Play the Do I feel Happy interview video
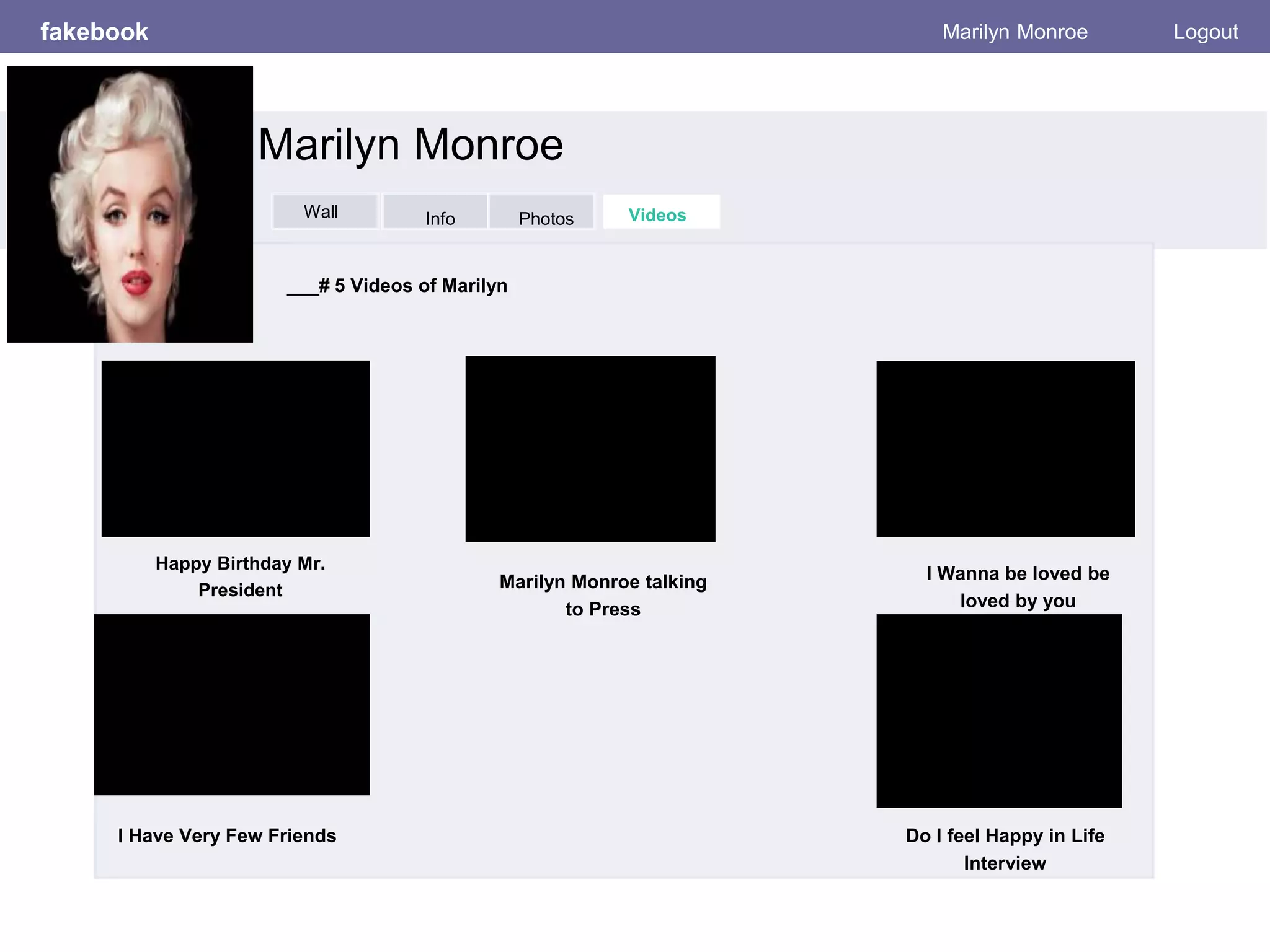1270x952 pixels. tap(999, 711)
